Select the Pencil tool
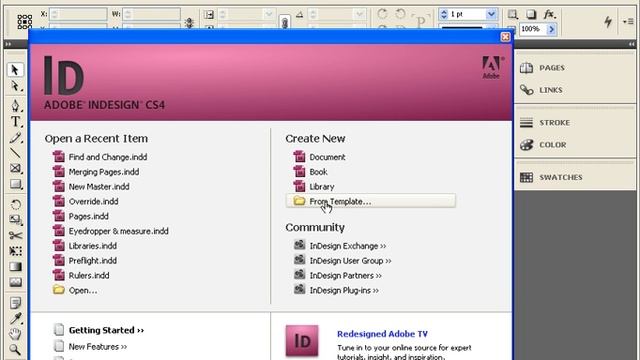This screenshot has width=640, height=360. 15,138
